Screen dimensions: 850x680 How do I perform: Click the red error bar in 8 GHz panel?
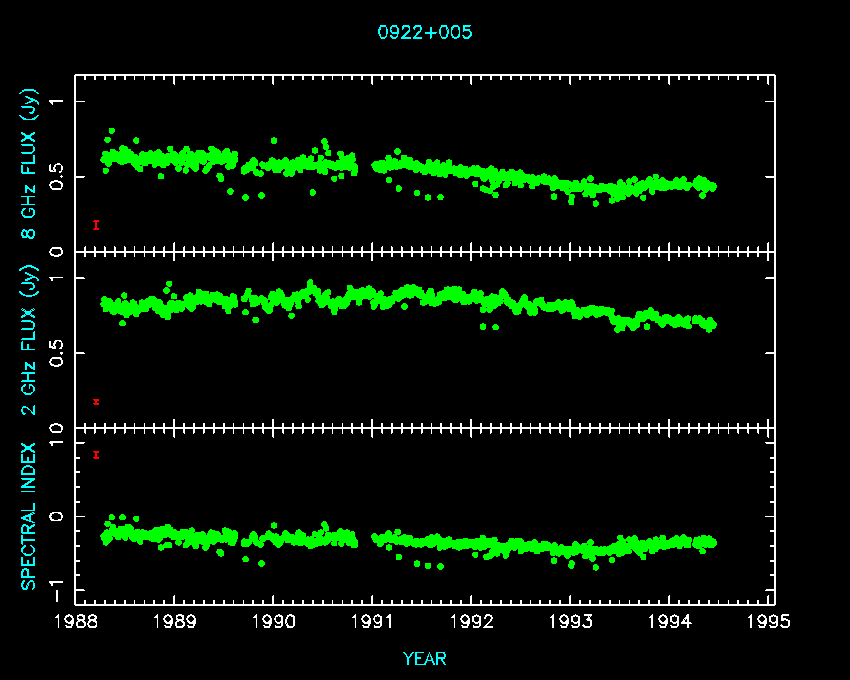point(96,225)
